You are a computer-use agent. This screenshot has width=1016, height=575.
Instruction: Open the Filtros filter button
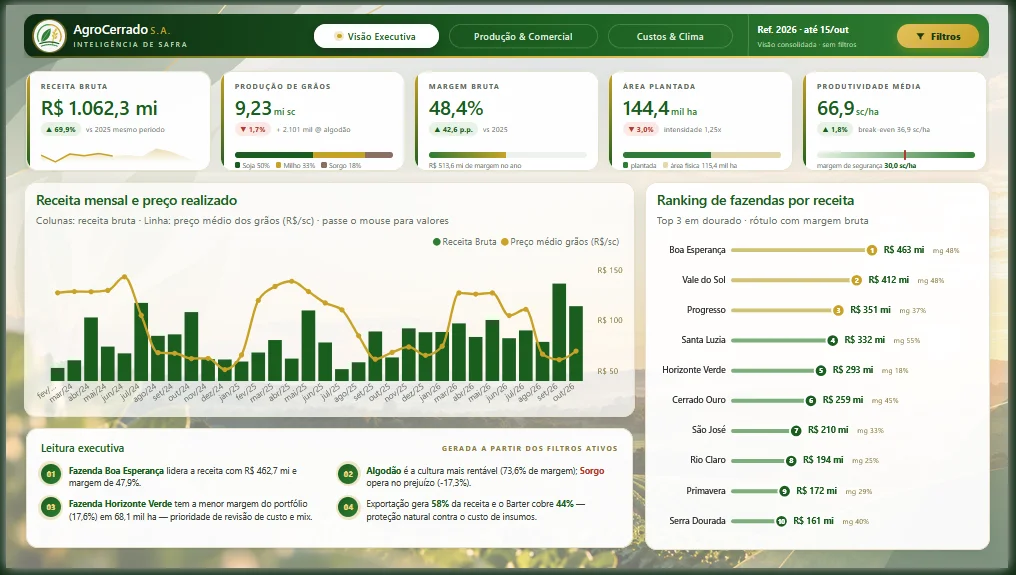coord(938,36)
